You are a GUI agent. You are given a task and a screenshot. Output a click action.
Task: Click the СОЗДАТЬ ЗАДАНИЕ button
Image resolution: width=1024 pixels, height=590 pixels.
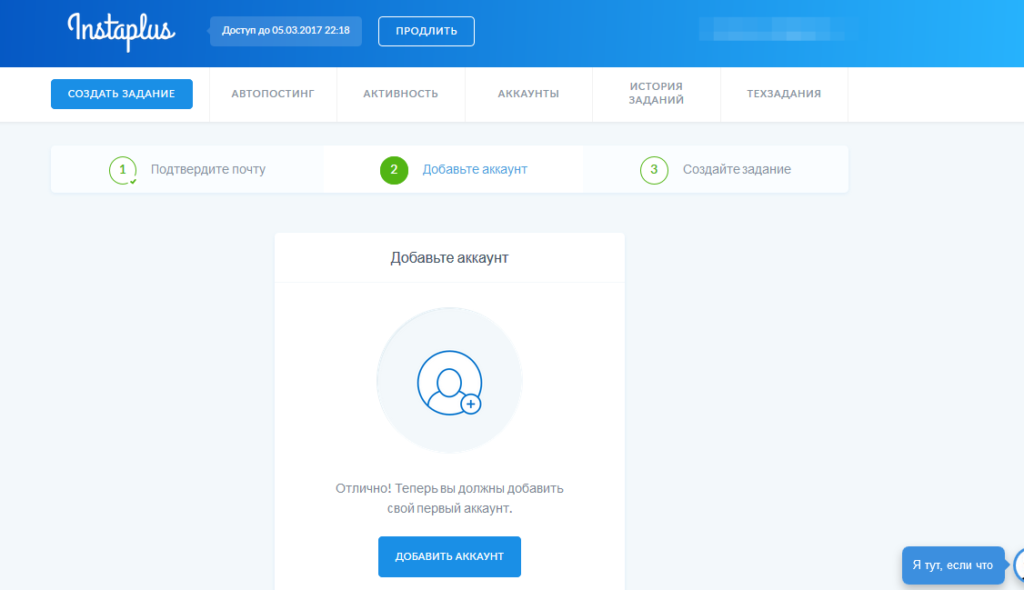click(122, 94)
